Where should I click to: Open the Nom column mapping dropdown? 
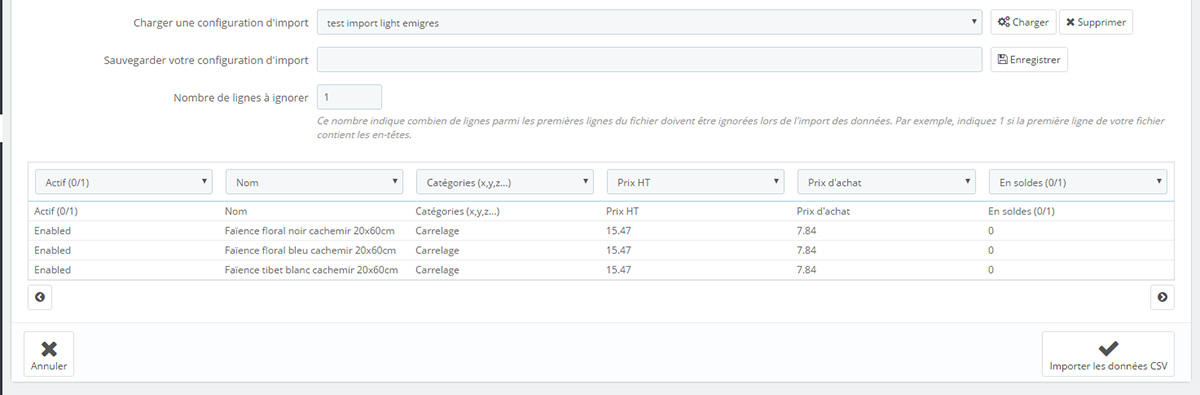pos(314,182)
